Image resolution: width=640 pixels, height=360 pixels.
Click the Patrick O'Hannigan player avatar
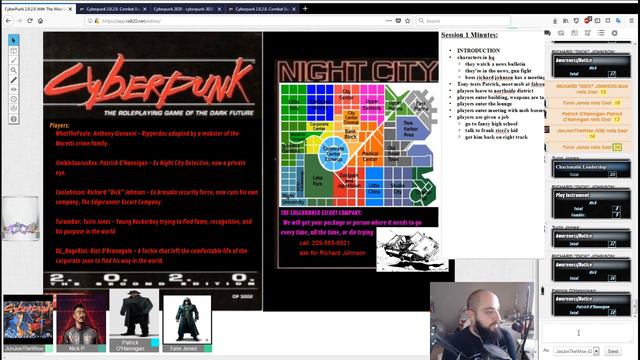[134, 314]
